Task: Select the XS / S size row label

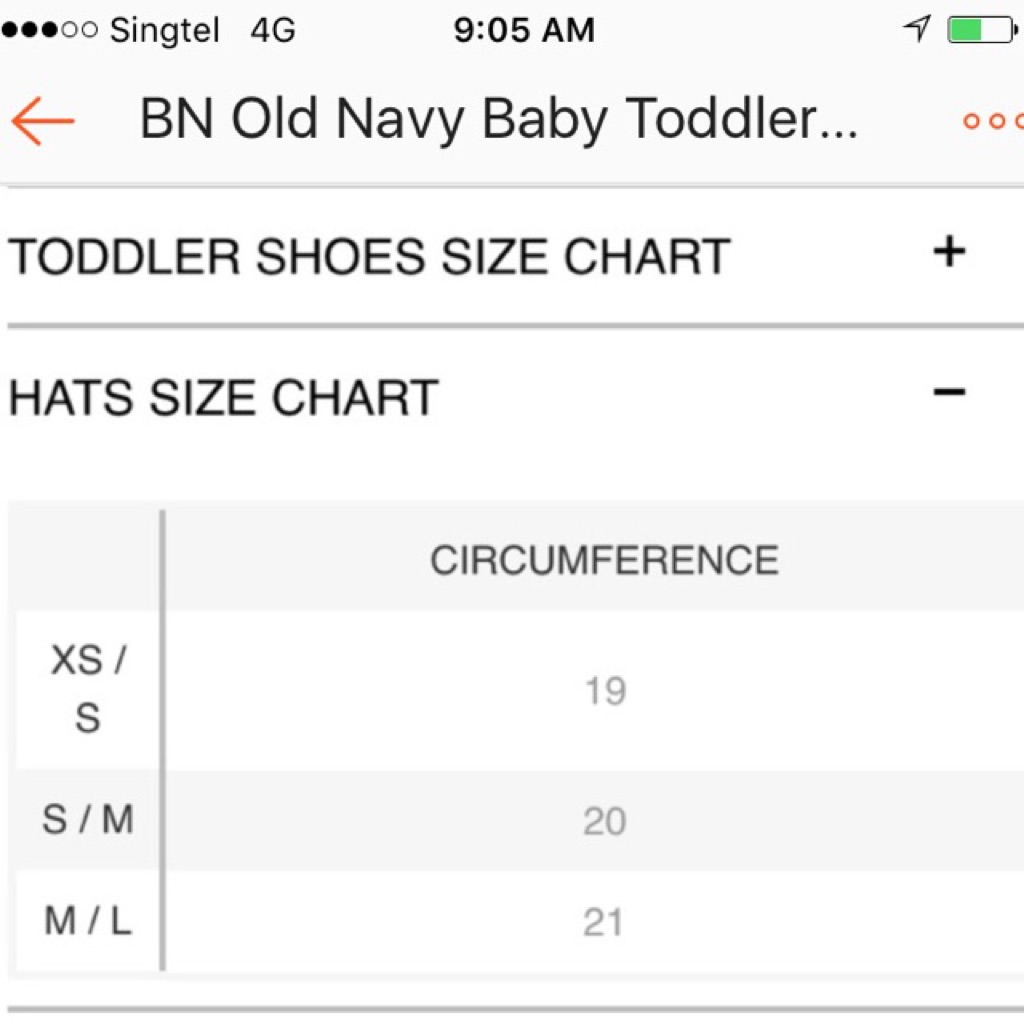Action: [x=88, y=688]
